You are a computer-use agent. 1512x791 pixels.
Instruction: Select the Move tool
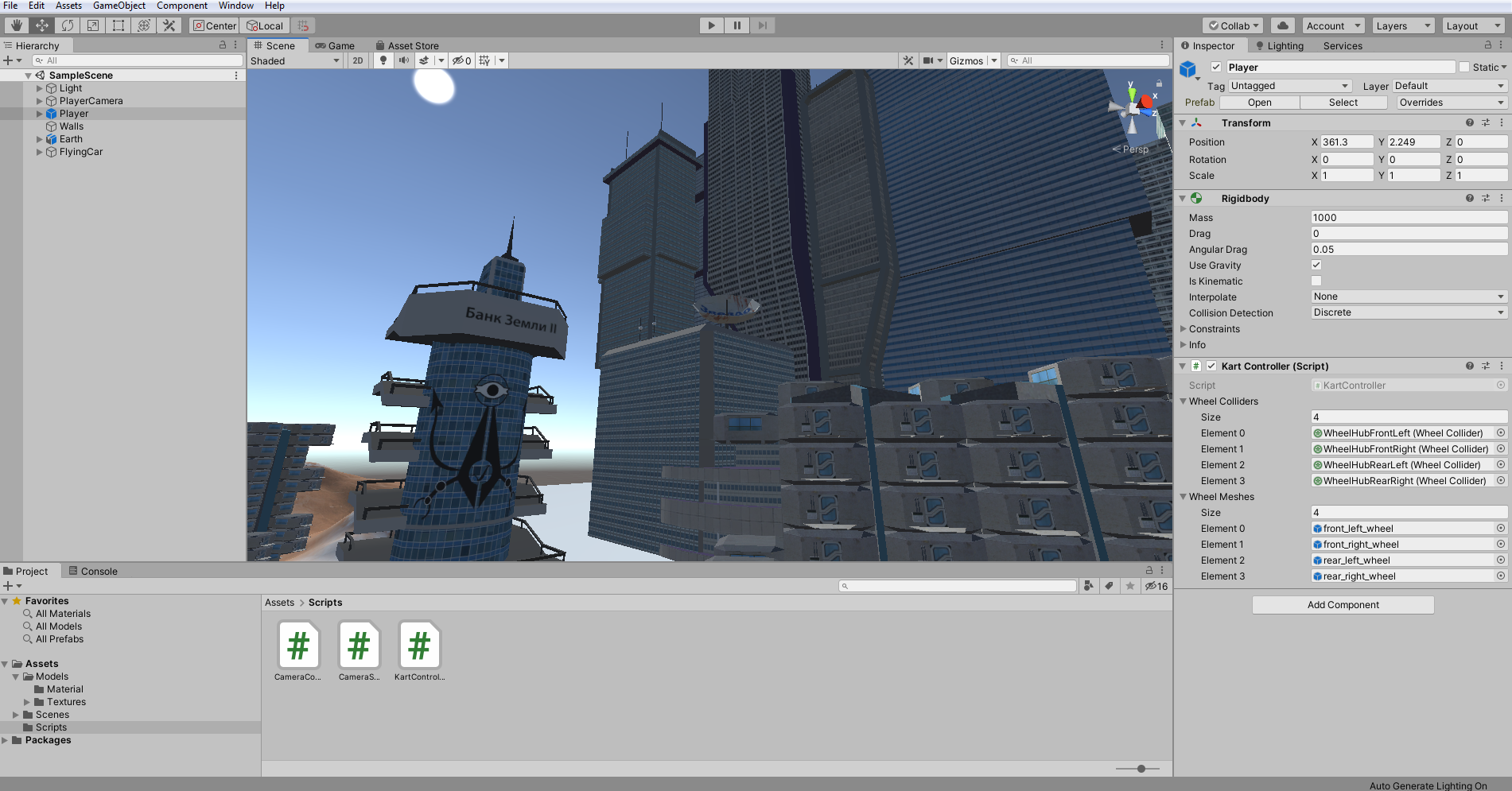[42, 25]
